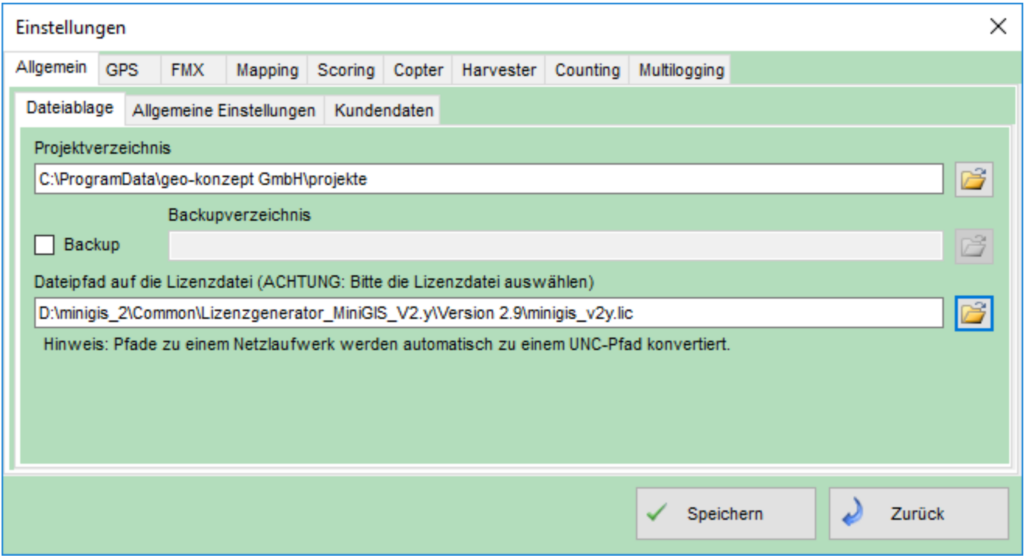Show the Counting tab
The image size is (1024, 556).
pos(587,70)
